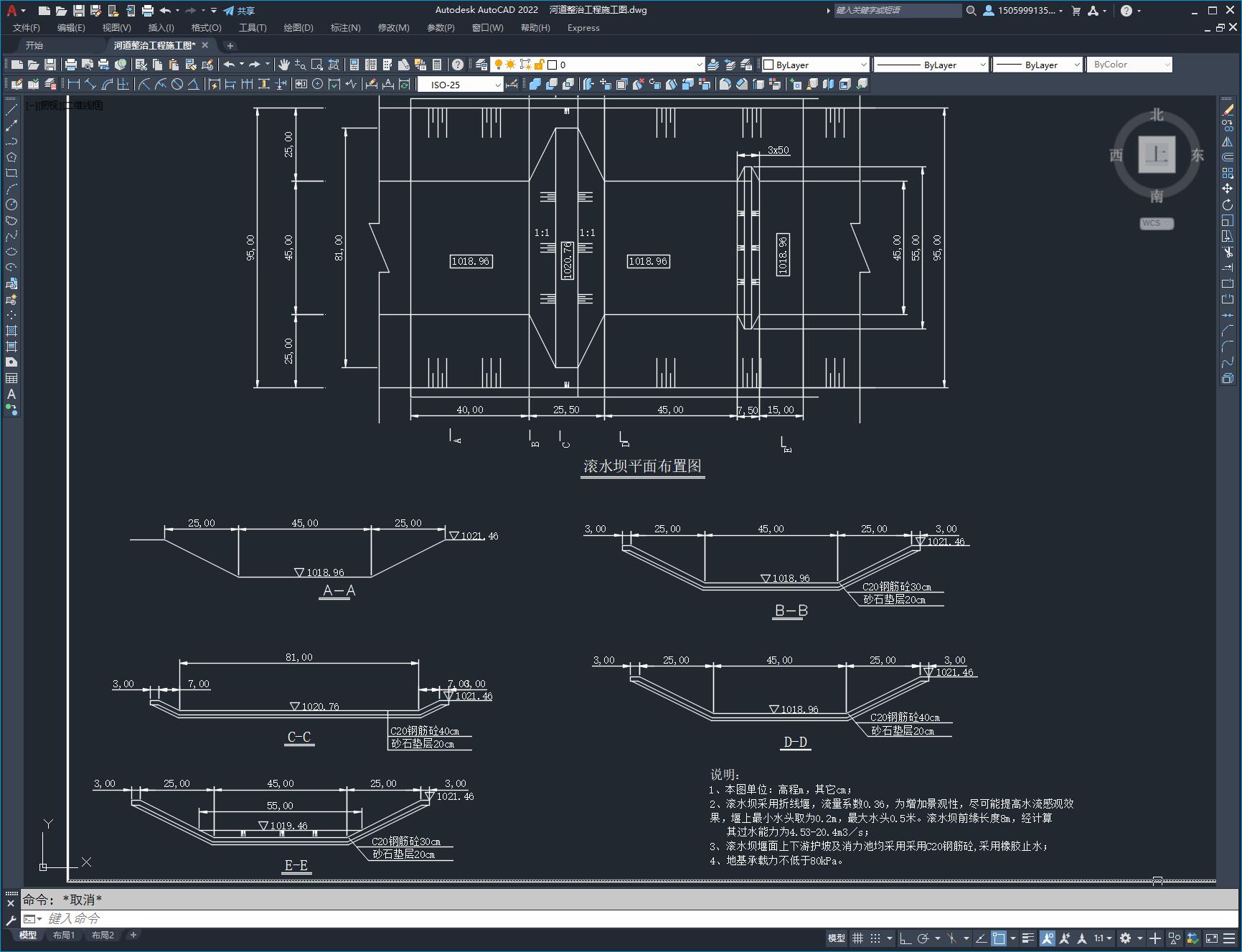Image resolution: width=1242 pixels, height=952 pixels.
Task: Open the 绘图(D) menu
Action: [298, 28]
